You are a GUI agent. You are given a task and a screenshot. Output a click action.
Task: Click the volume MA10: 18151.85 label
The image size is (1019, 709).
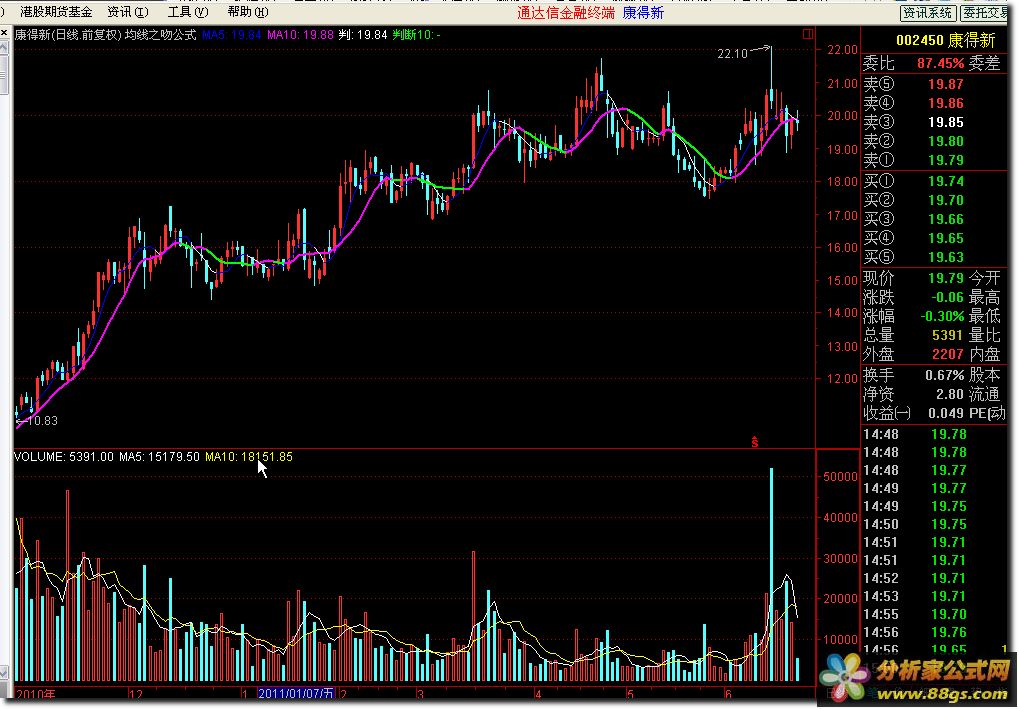point(249,457)
